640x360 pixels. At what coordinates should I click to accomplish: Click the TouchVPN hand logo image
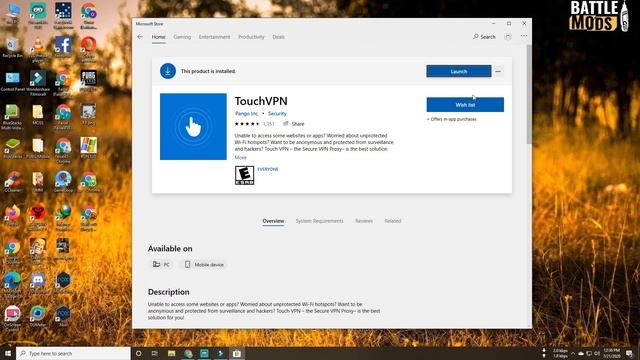[x=193, y=127]
